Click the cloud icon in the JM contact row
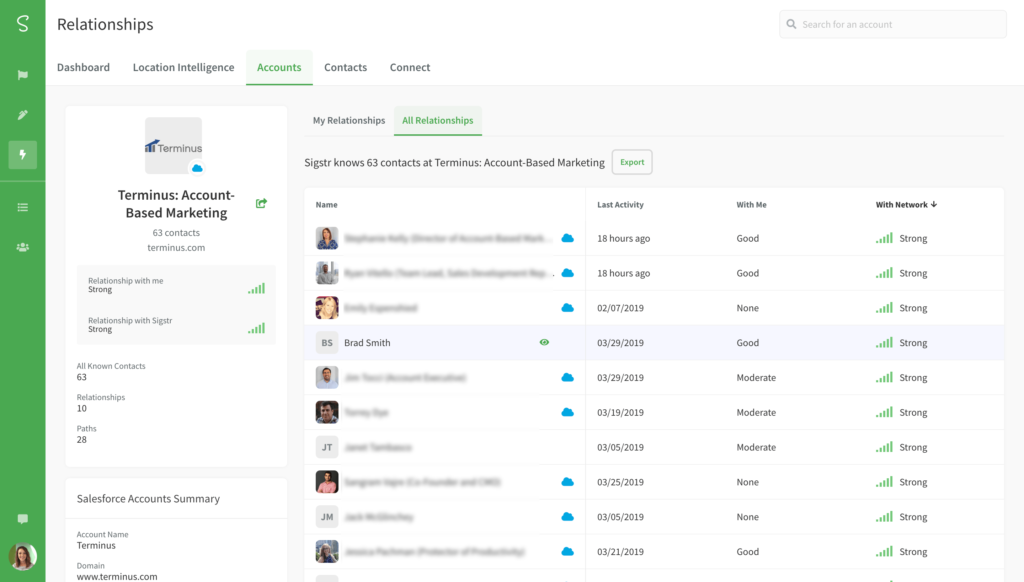 pos(568,517)
